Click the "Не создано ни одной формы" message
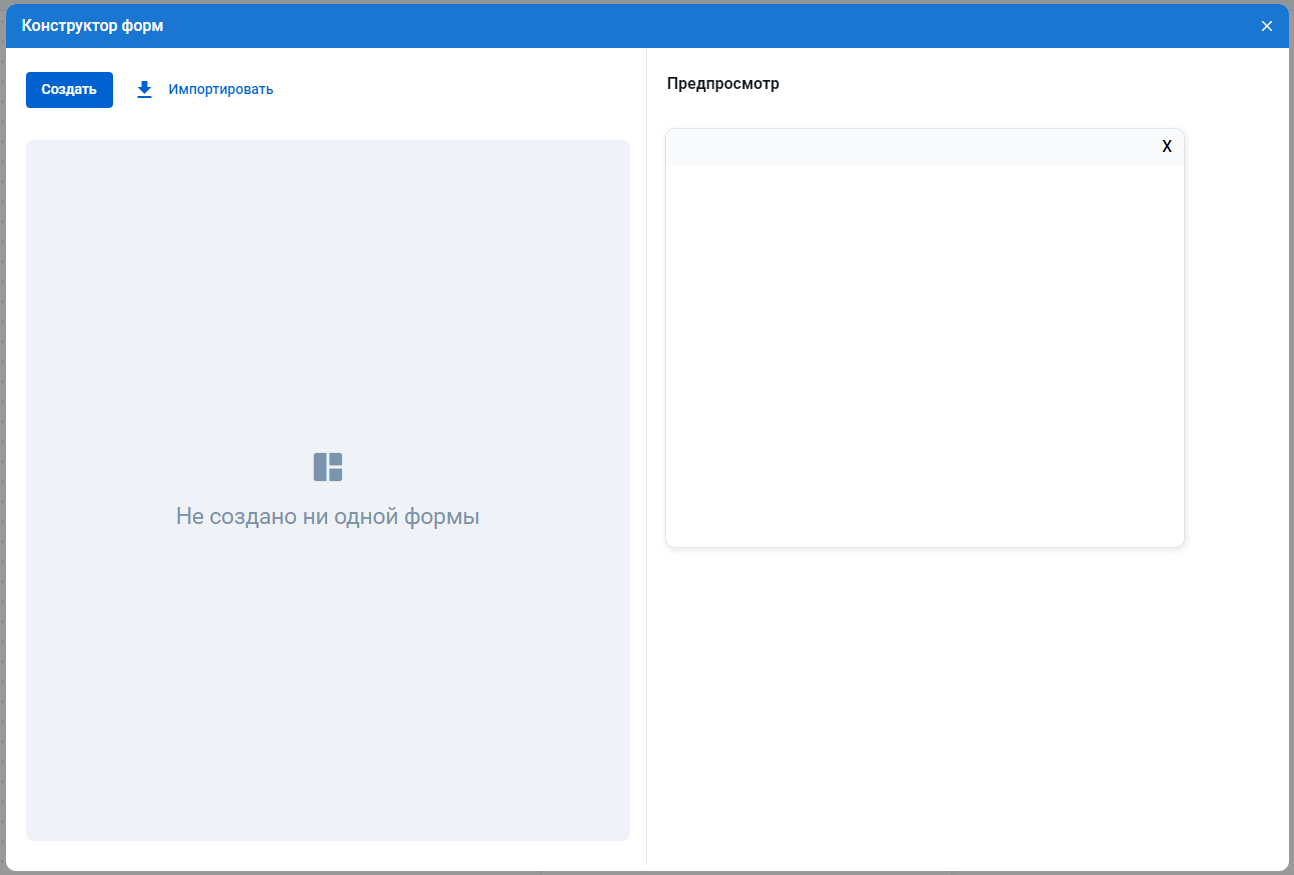The width and height of the screenshot is (1294, 875). pyautogui.click(x=328, y=516)
